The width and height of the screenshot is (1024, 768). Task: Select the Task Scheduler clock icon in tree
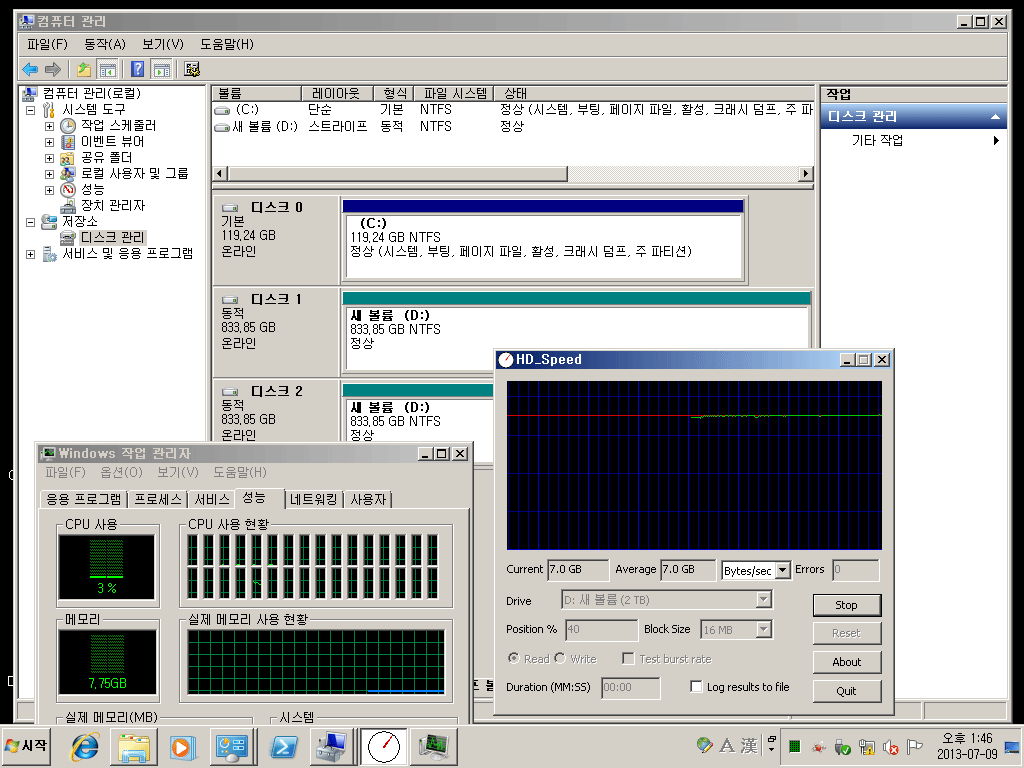coord(68,125)
